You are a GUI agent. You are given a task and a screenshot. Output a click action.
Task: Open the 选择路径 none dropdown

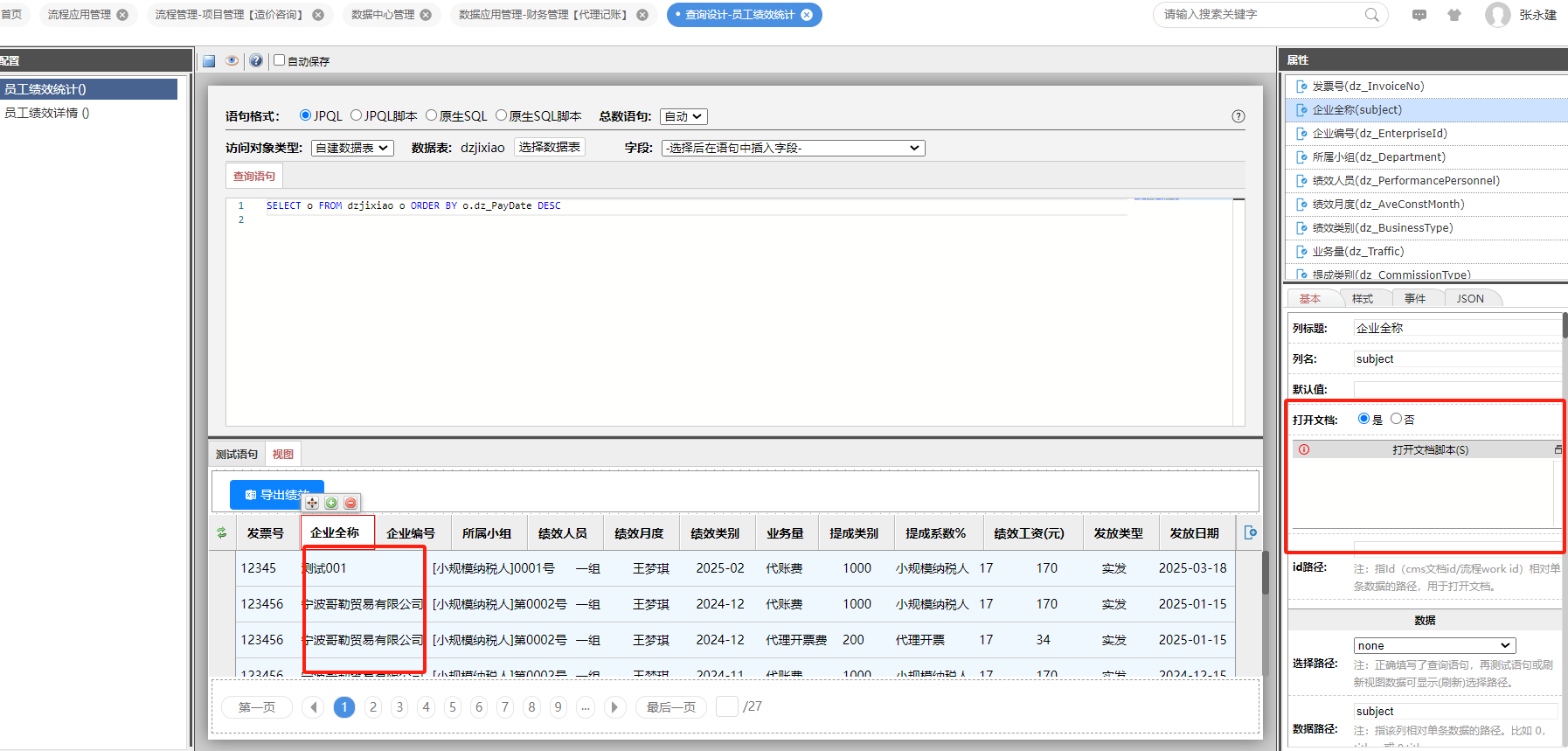click(1433, 645)
